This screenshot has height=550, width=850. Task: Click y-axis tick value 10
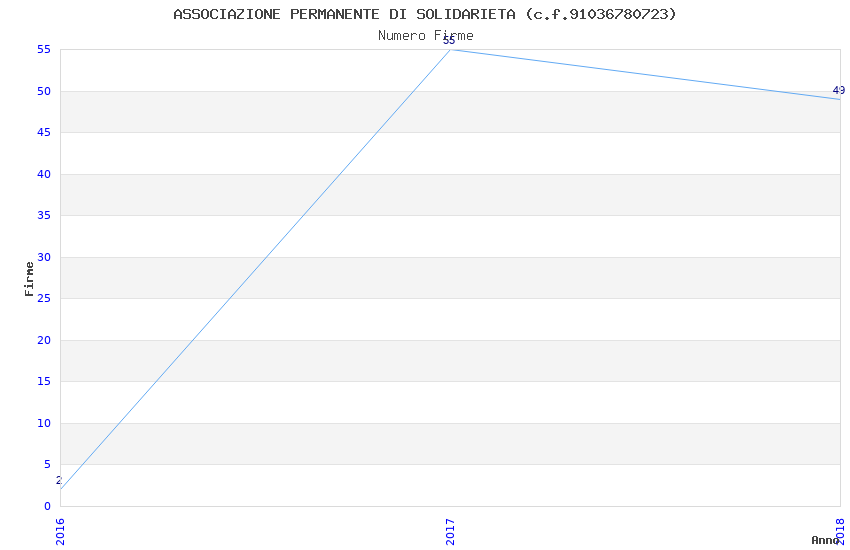[44, 423]
